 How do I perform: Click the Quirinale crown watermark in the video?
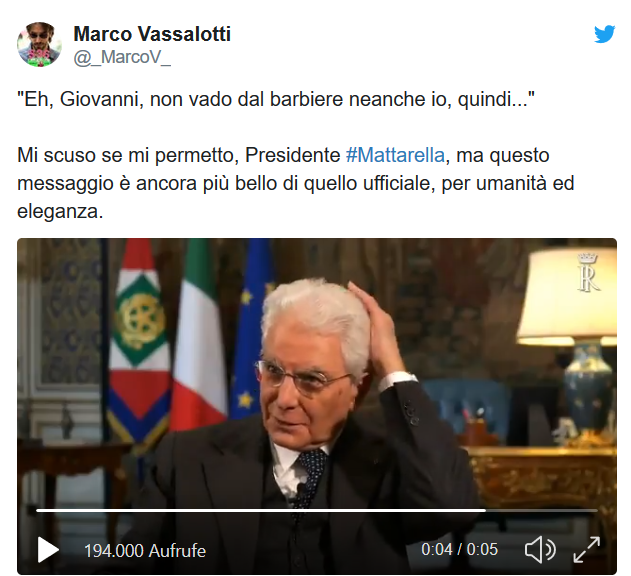(x=588, y=272)
